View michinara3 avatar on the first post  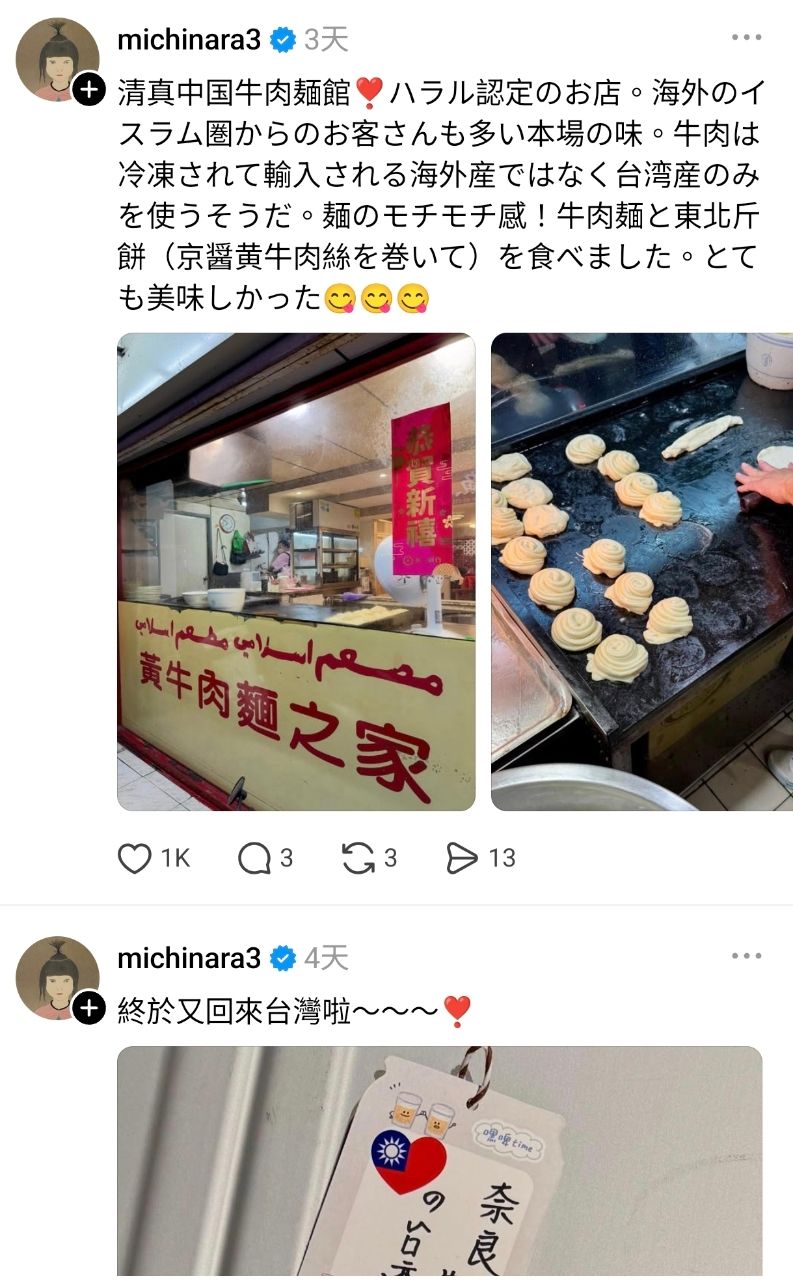point(57,60)
